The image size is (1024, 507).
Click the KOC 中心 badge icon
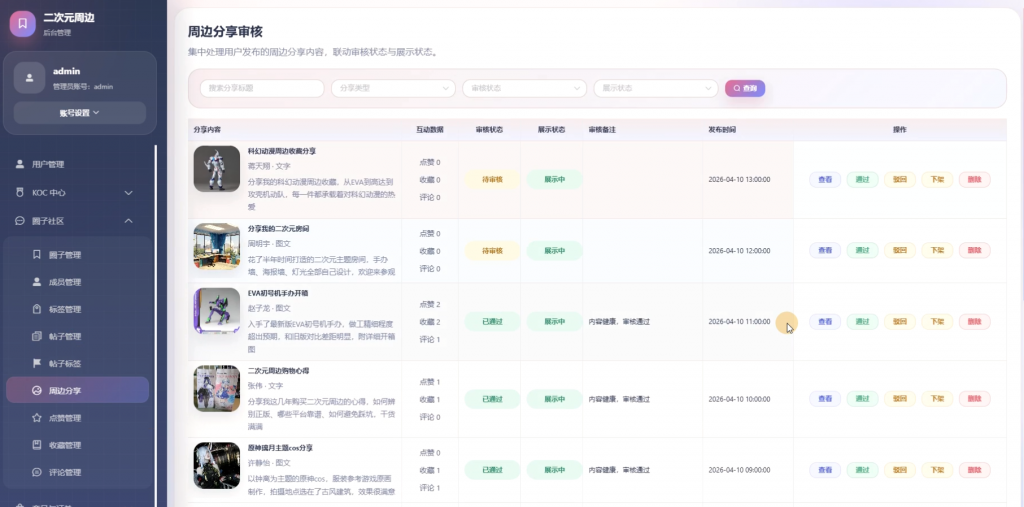(20, 193)
